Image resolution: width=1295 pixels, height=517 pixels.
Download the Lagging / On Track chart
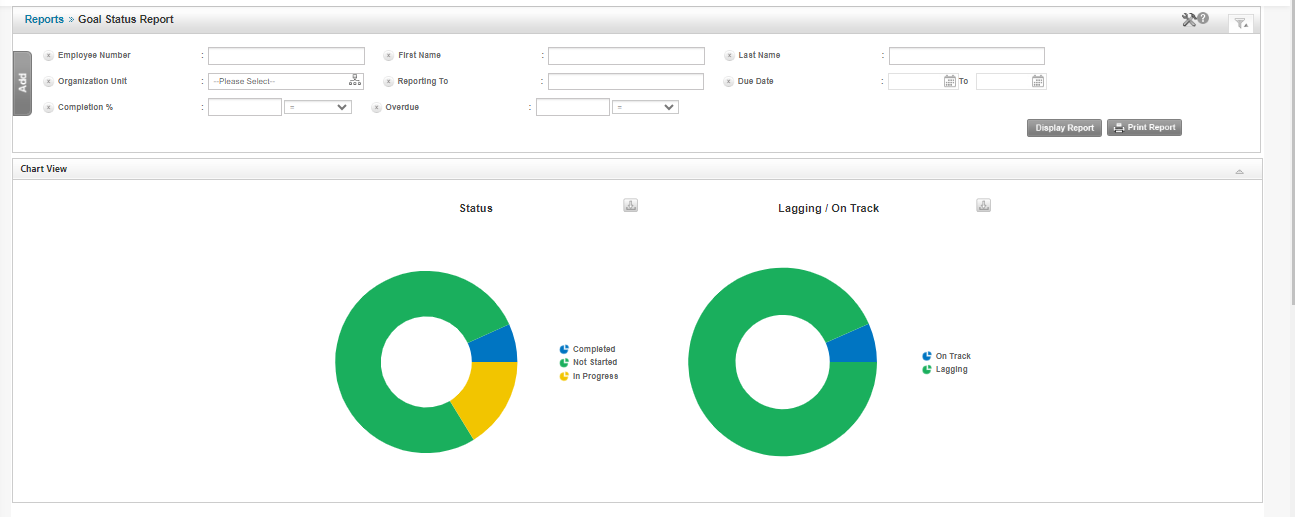(x=983, y=205)
